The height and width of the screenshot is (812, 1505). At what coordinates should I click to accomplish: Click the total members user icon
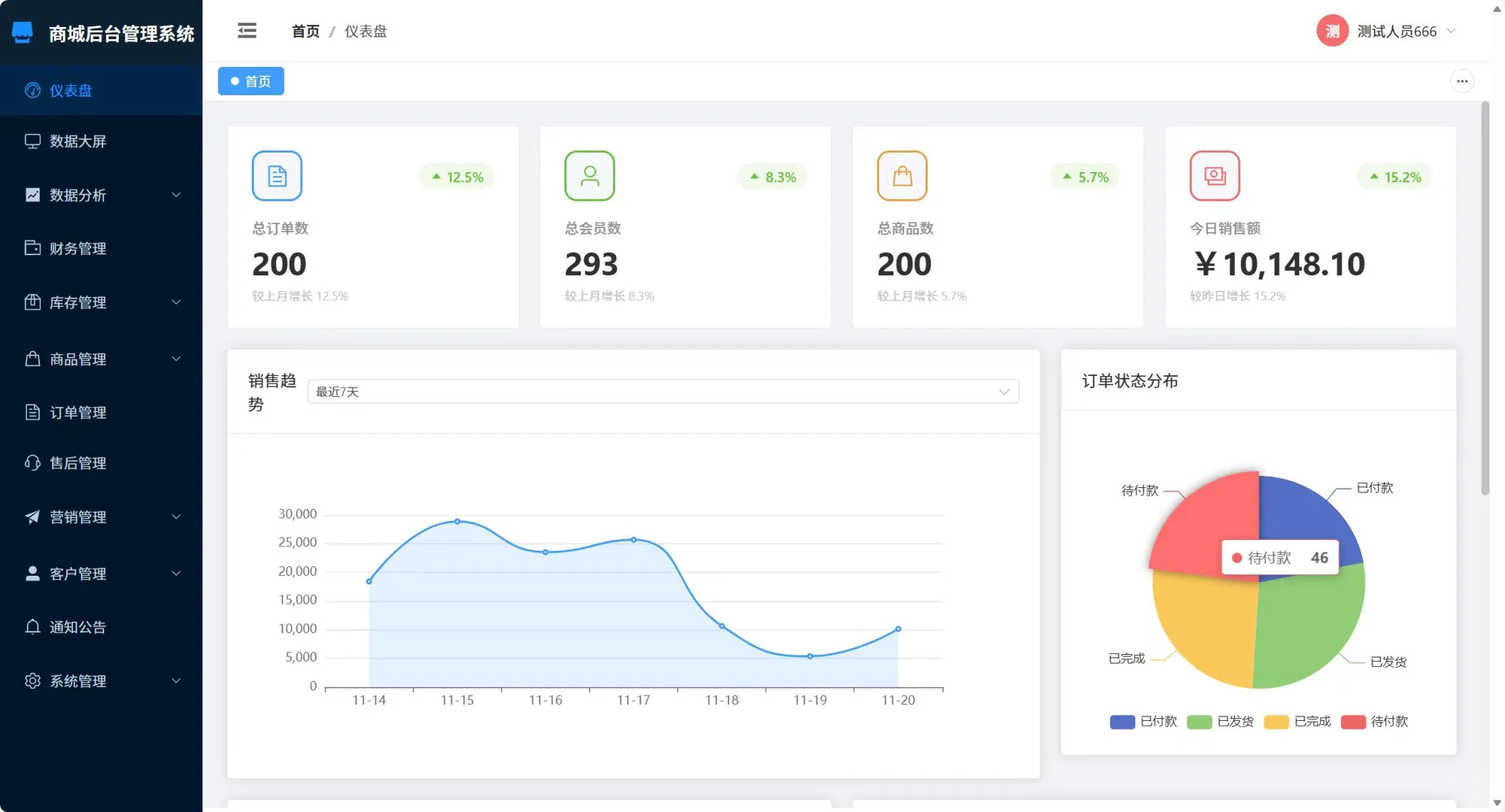click(590, 176)
